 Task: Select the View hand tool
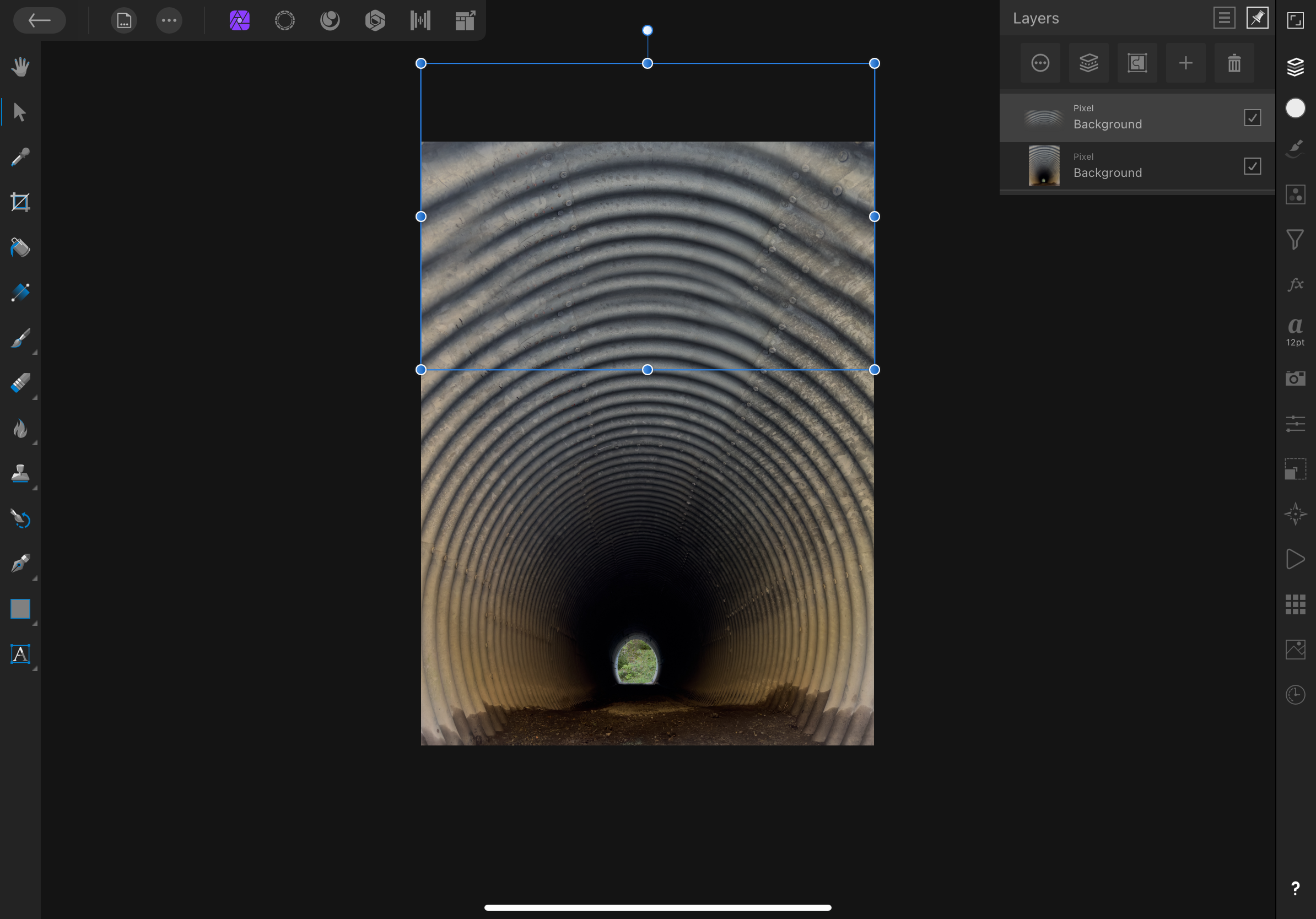[20, 67]
